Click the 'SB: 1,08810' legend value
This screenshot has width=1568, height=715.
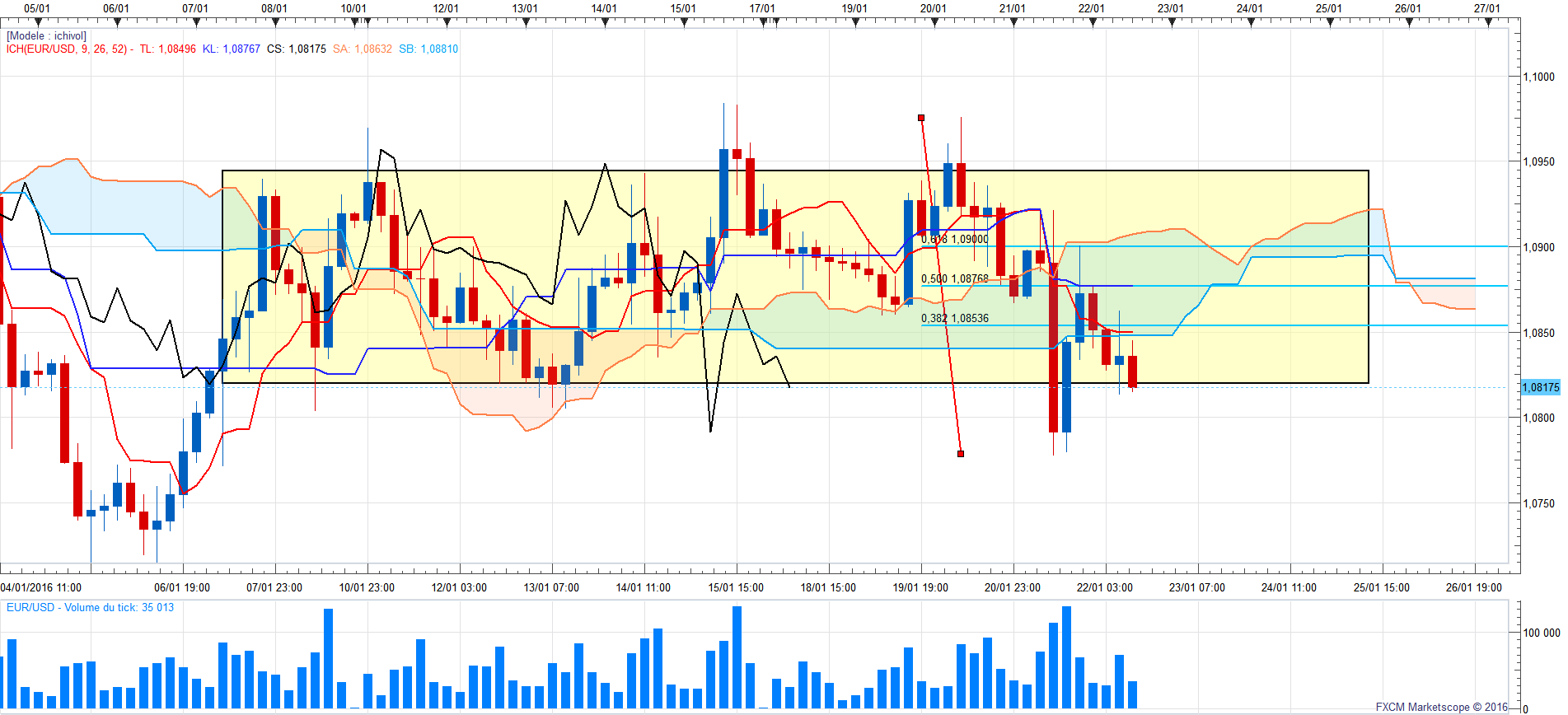click(x=428, y=49)
